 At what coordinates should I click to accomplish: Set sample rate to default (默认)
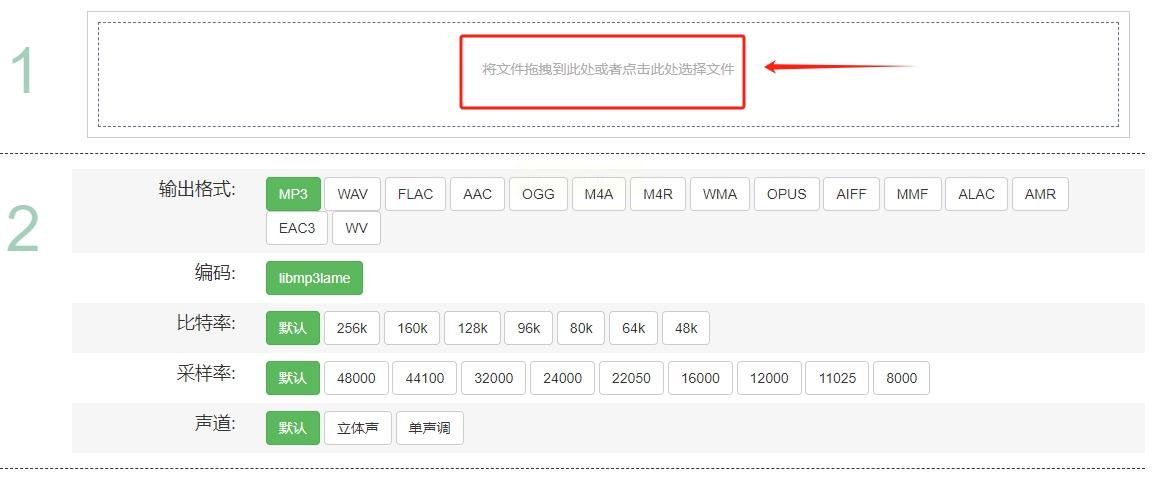click(x=293, y=378)
